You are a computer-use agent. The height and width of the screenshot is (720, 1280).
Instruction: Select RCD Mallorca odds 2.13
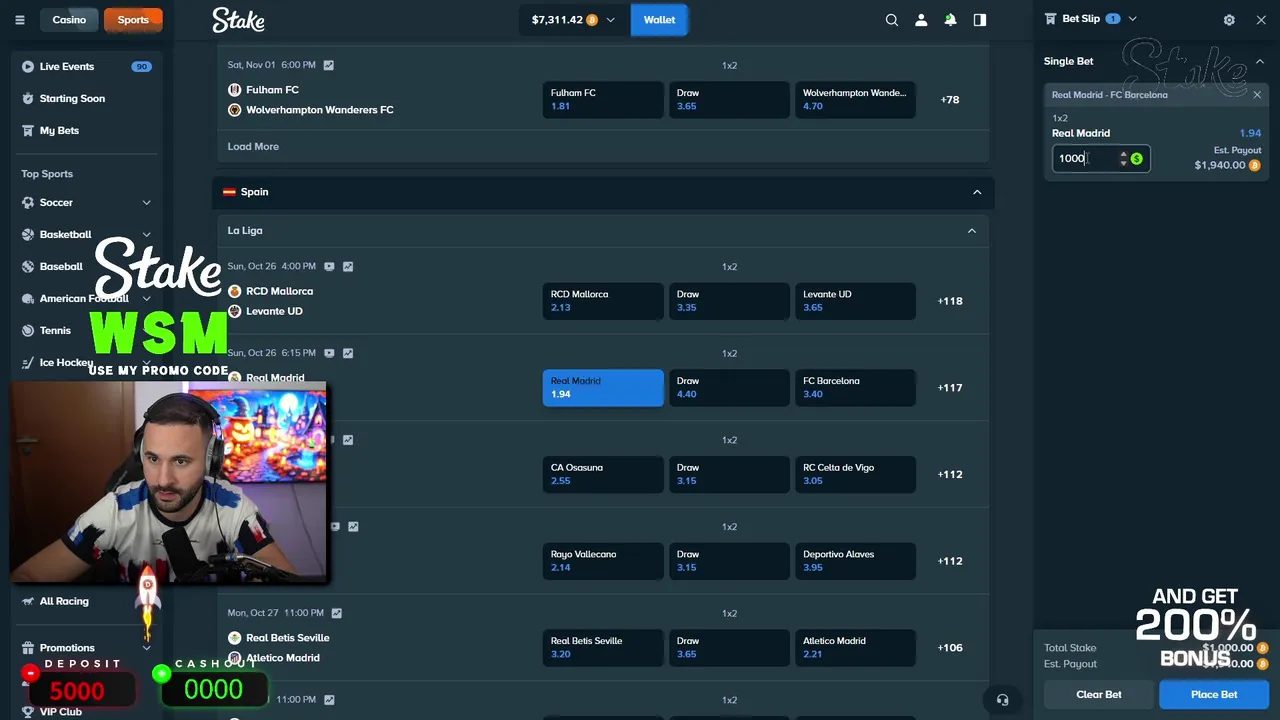(x=603, y=301)
